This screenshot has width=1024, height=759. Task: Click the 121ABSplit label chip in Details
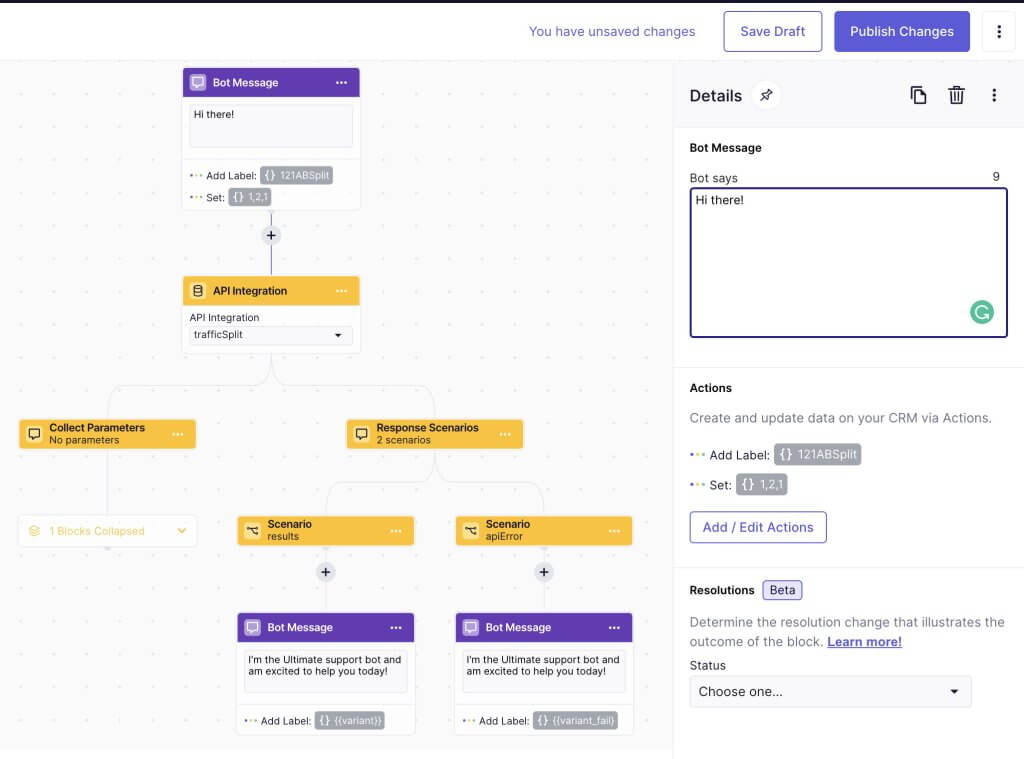[817, 455]
